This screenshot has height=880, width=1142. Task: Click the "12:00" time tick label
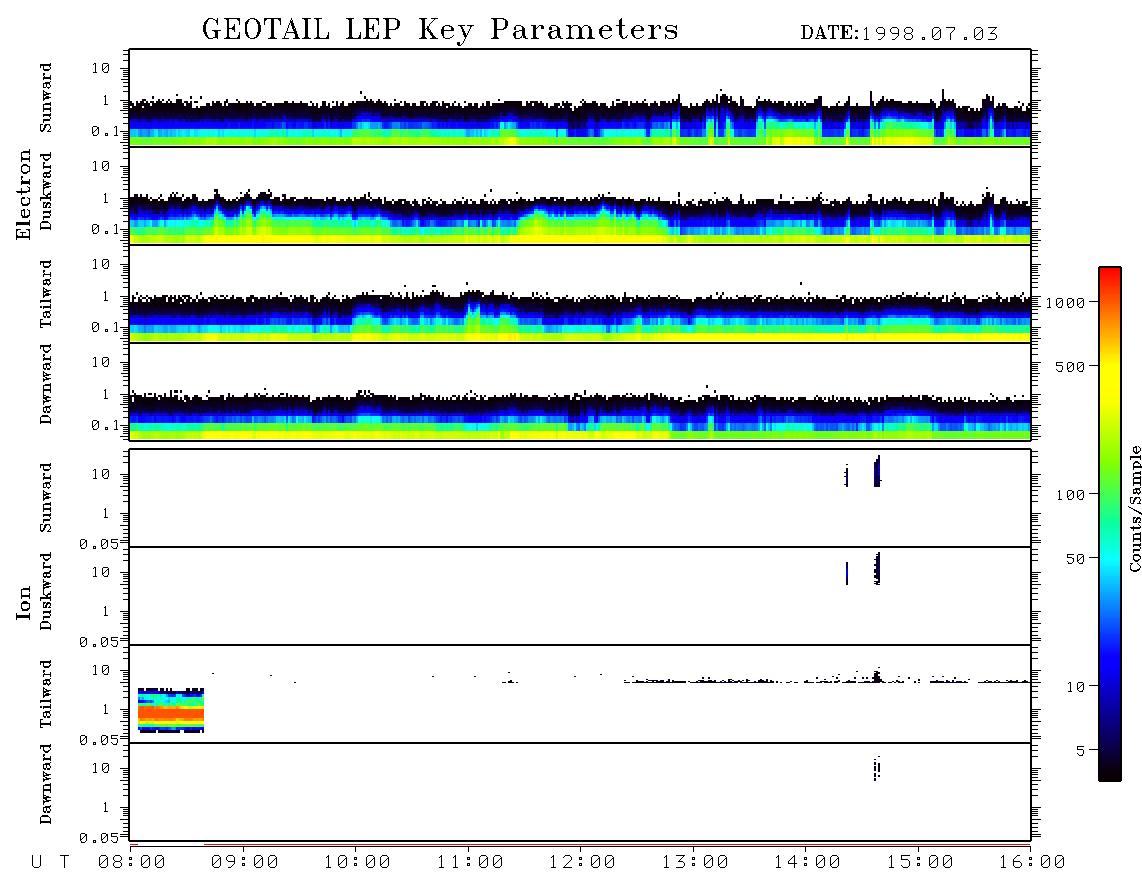pyautogui.click(x=582, y=863)
